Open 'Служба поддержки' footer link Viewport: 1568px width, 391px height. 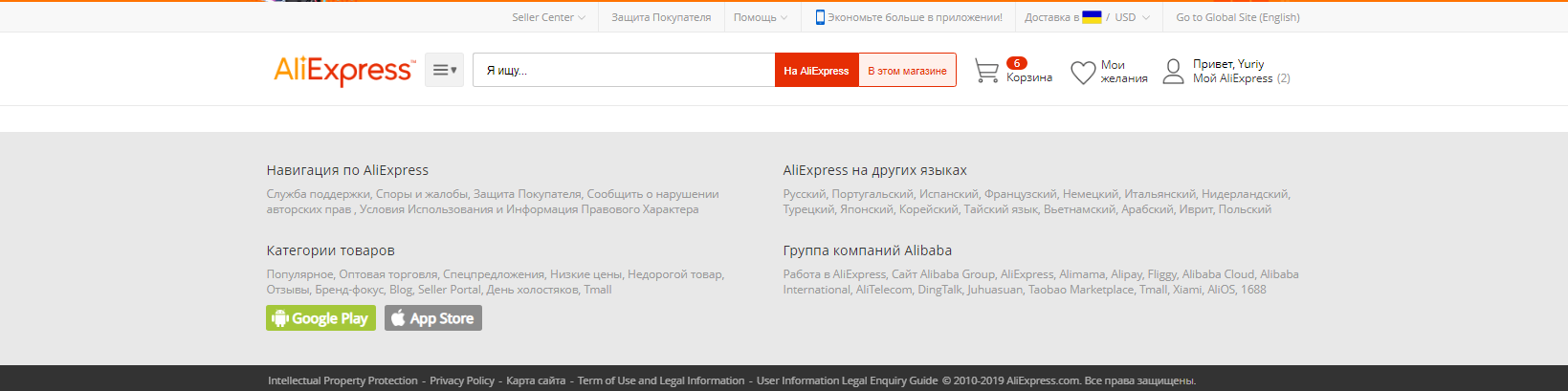(318, 194)
